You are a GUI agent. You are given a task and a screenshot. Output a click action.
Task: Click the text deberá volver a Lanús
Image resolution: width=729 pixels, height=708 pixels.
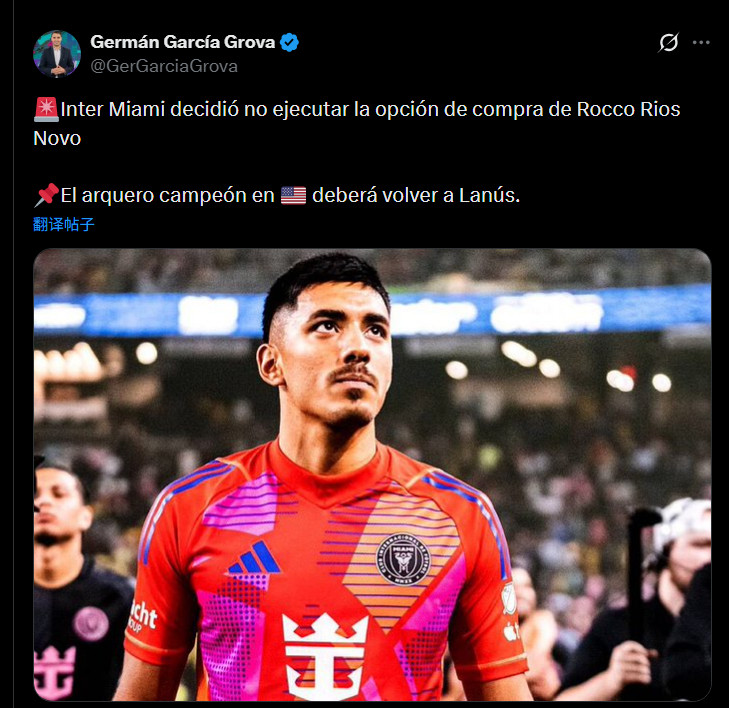(x=416, y=195)
